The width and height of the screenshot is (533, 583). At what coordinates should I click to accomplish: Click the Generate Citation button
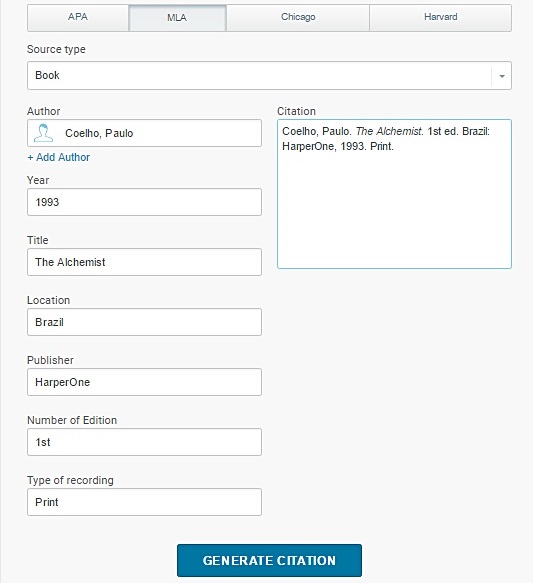[269, 560]
